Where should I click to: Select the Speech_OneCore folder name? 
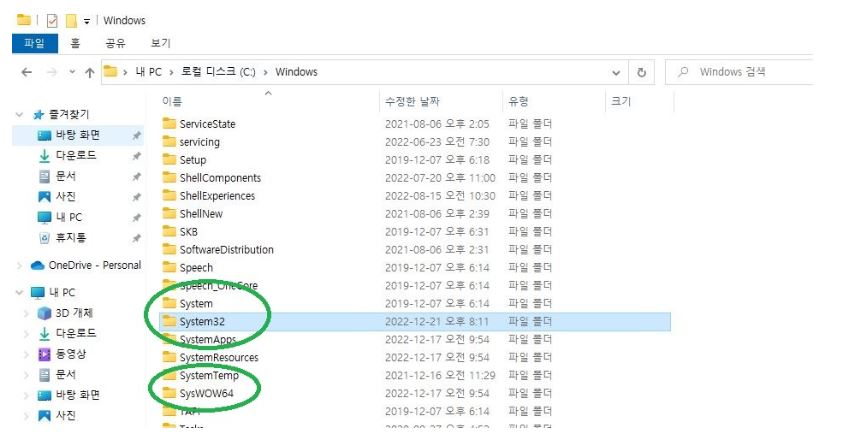click(219, 286)
